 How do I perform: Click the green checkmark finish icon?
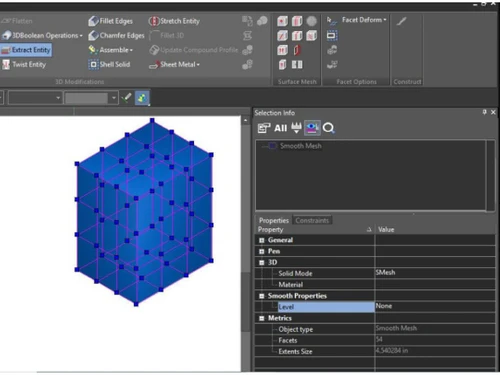click(x=126, y=98)
